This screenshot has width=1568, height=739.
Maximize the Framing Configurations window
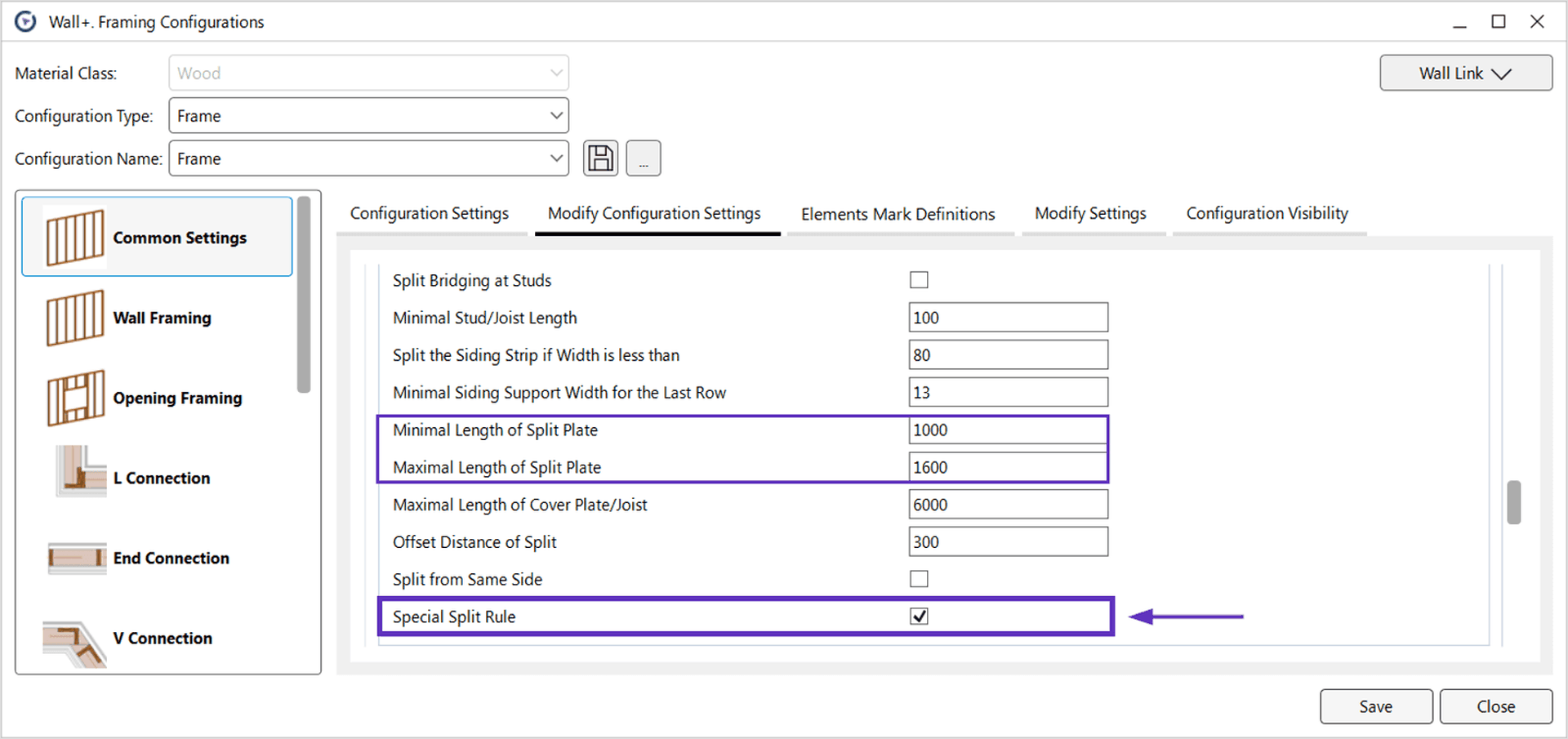point(1499,22)
